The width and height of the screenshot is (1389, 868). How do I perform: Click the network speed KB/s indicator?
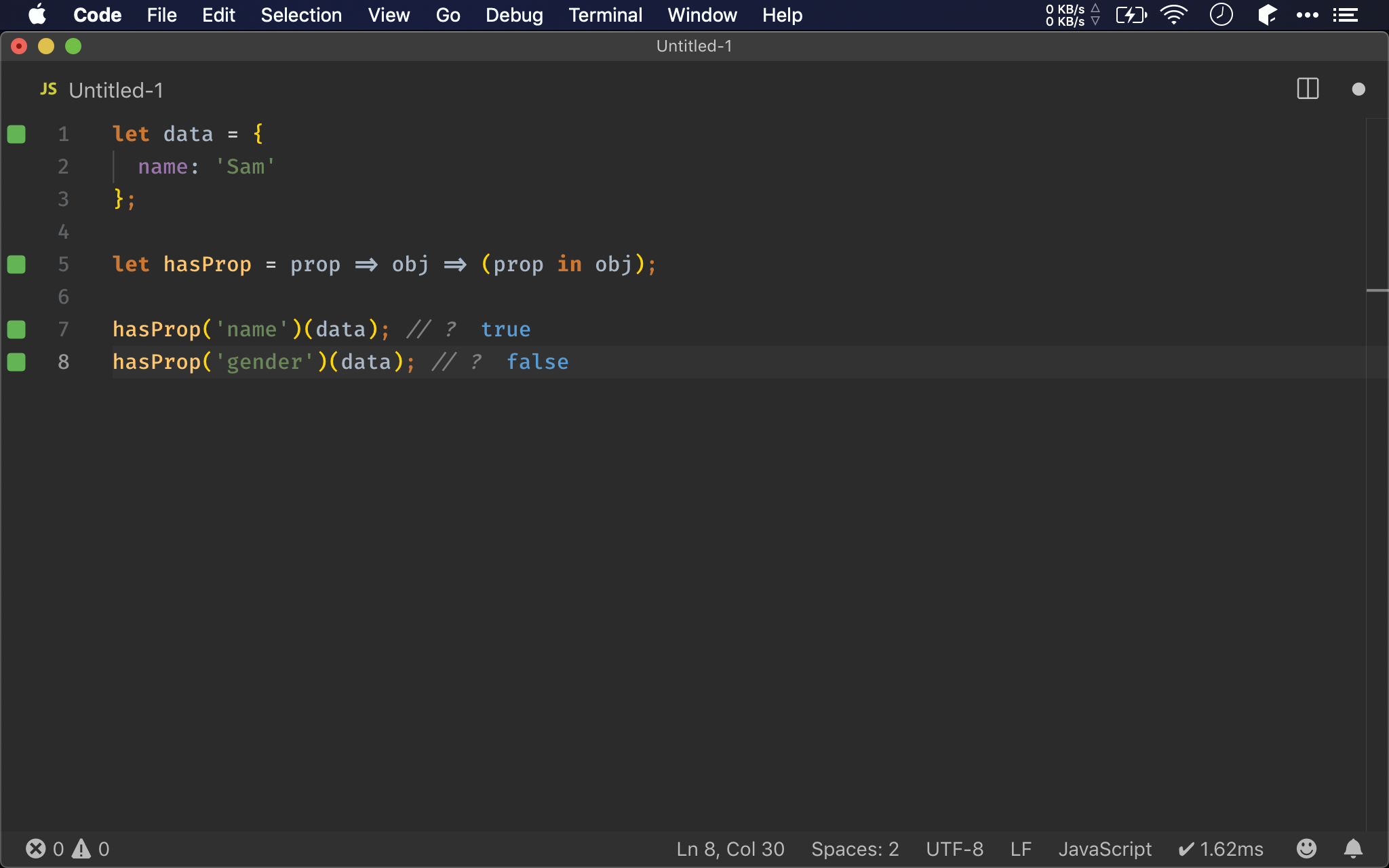click(x=1073, y=15)
